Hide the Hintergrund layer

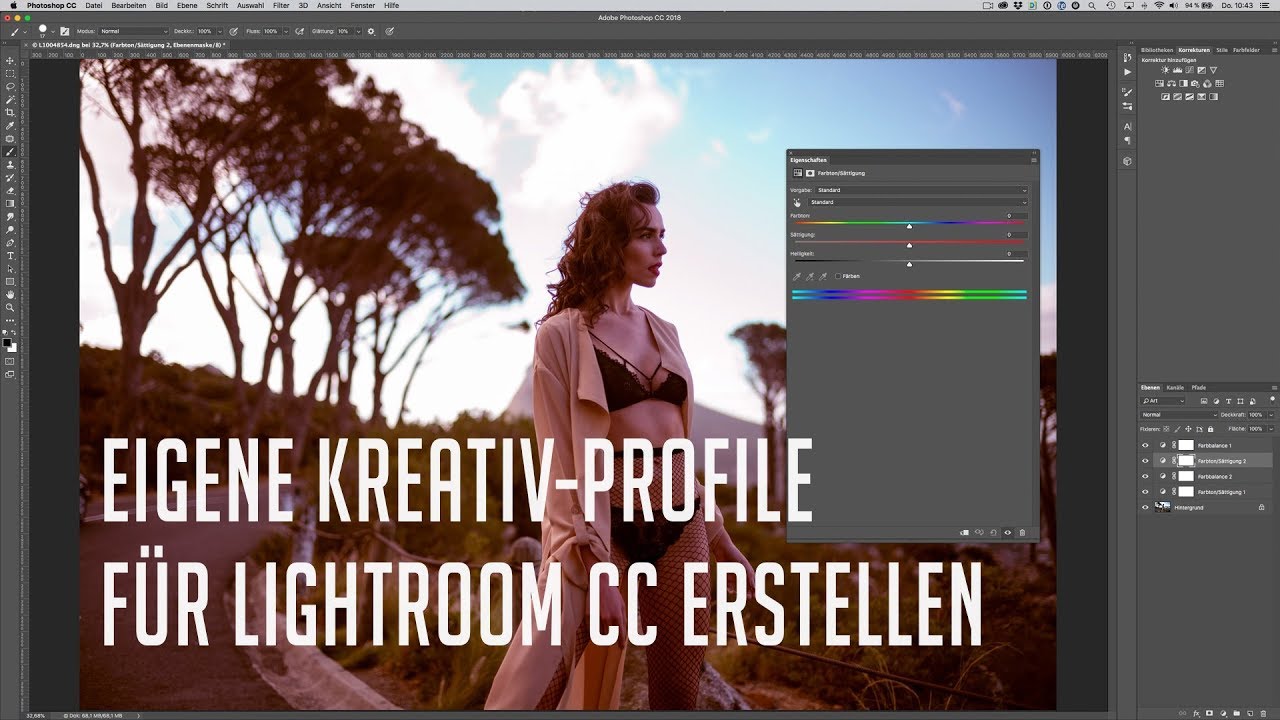[x=1145, y=508]
